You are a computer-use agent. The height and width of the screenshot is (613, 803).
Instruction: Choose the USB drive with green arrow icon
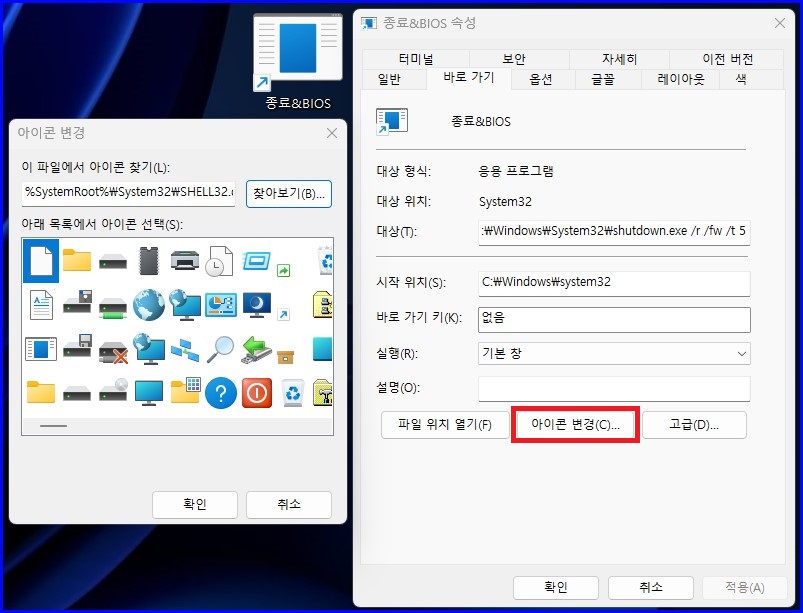256,350
